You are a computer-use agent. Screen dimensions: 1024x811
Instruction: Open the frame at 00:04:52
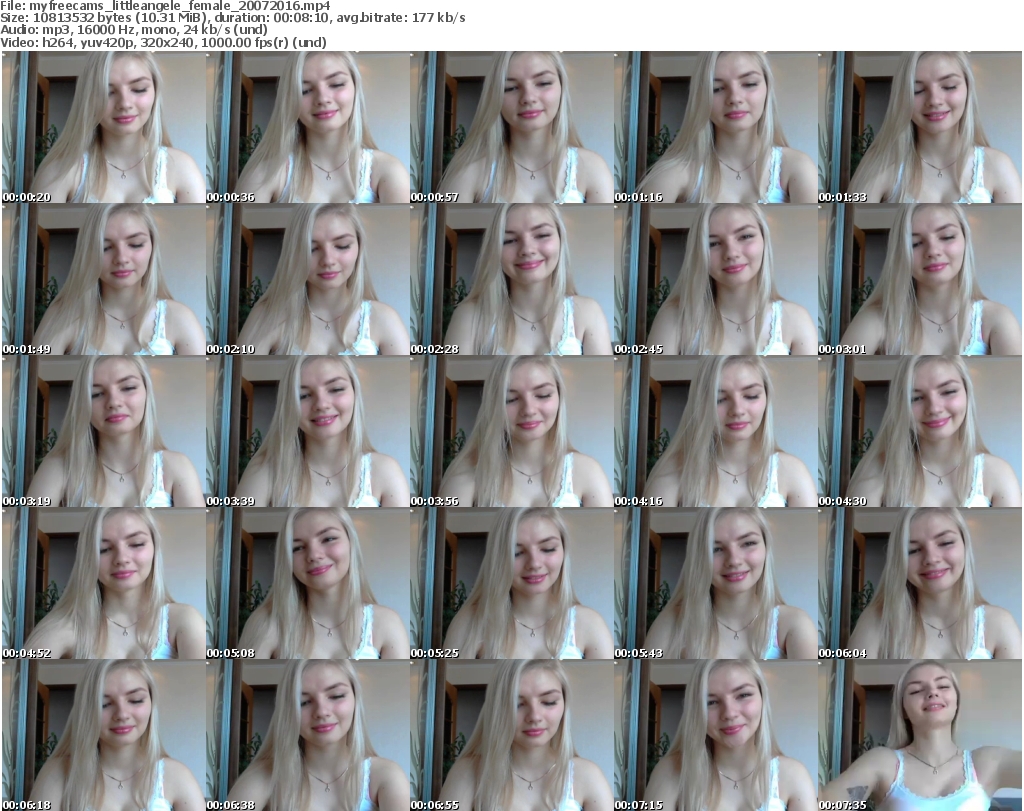[104, 584]
